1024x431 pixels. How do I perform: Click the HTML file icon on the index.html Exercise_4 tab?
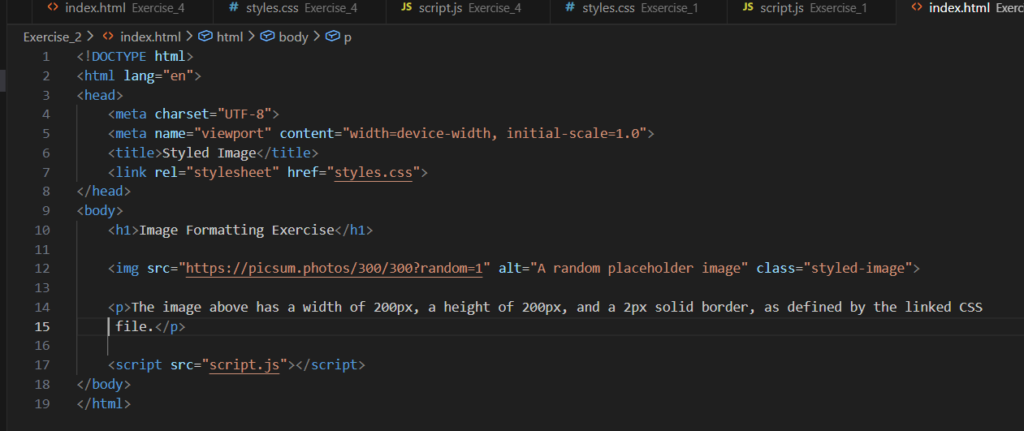tap(52, 8)
